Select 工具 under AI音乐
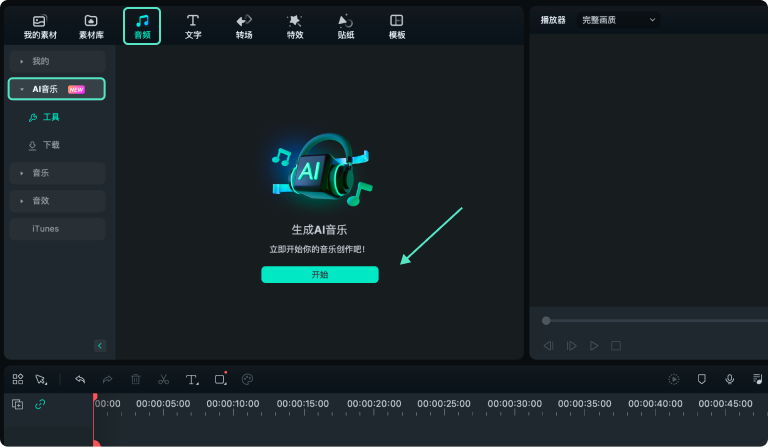Image resolution: width=768 pixels, height=447 pixels. coord(45,117)
